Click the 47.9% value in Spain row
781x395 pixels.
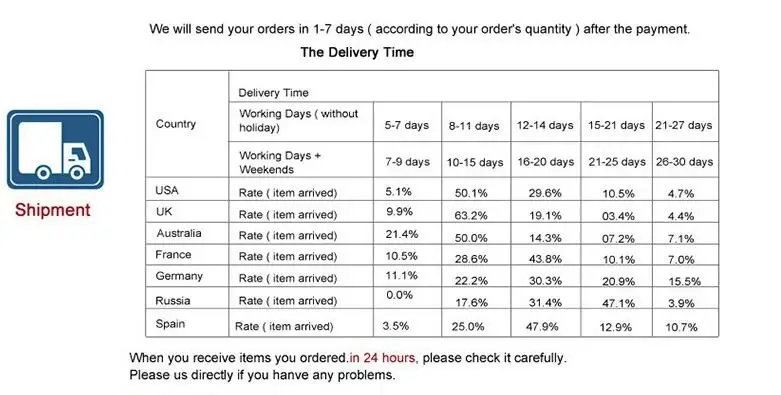click(542, 327)
